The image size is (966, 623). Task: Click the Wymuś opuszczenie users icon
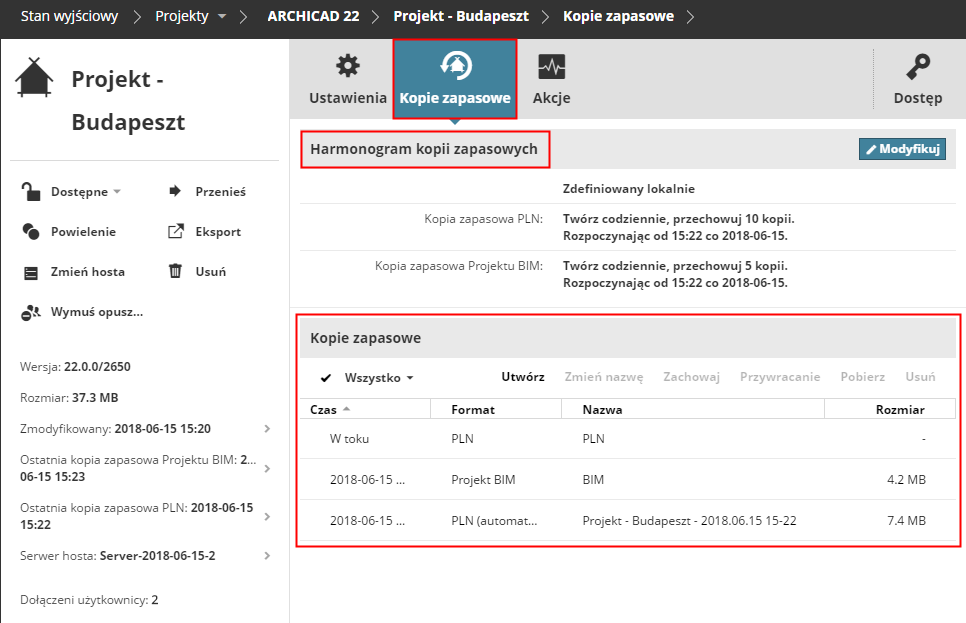[31, 312]
